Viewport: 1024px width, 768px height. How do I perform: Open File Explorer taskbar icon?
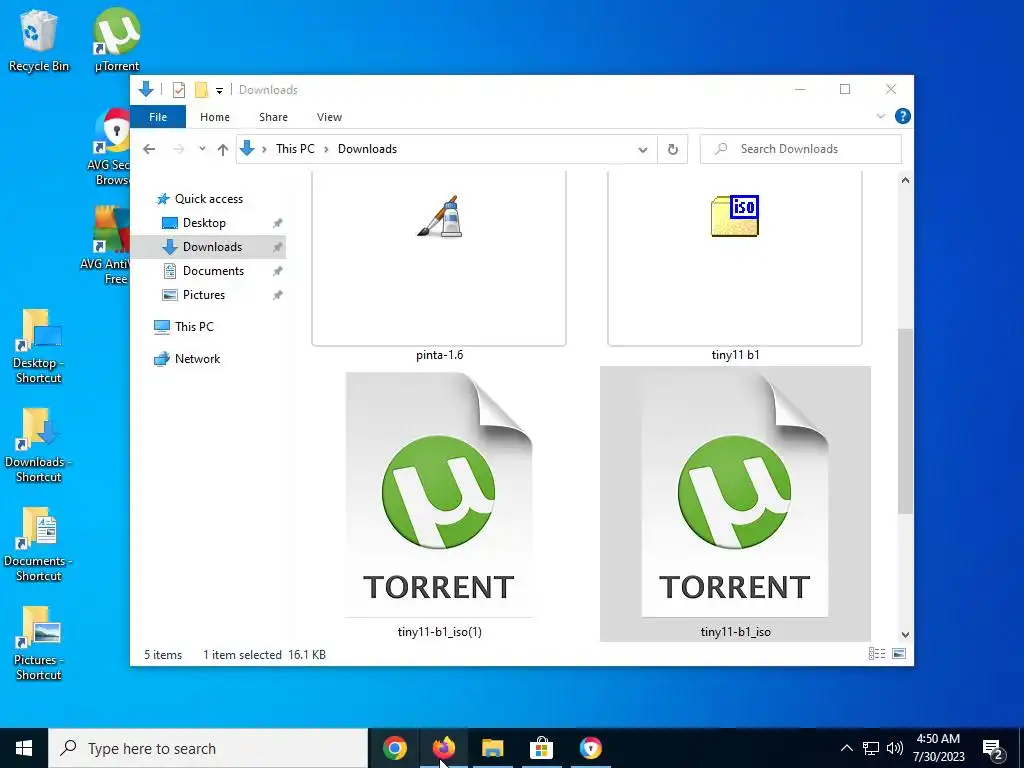pos(492,748)
